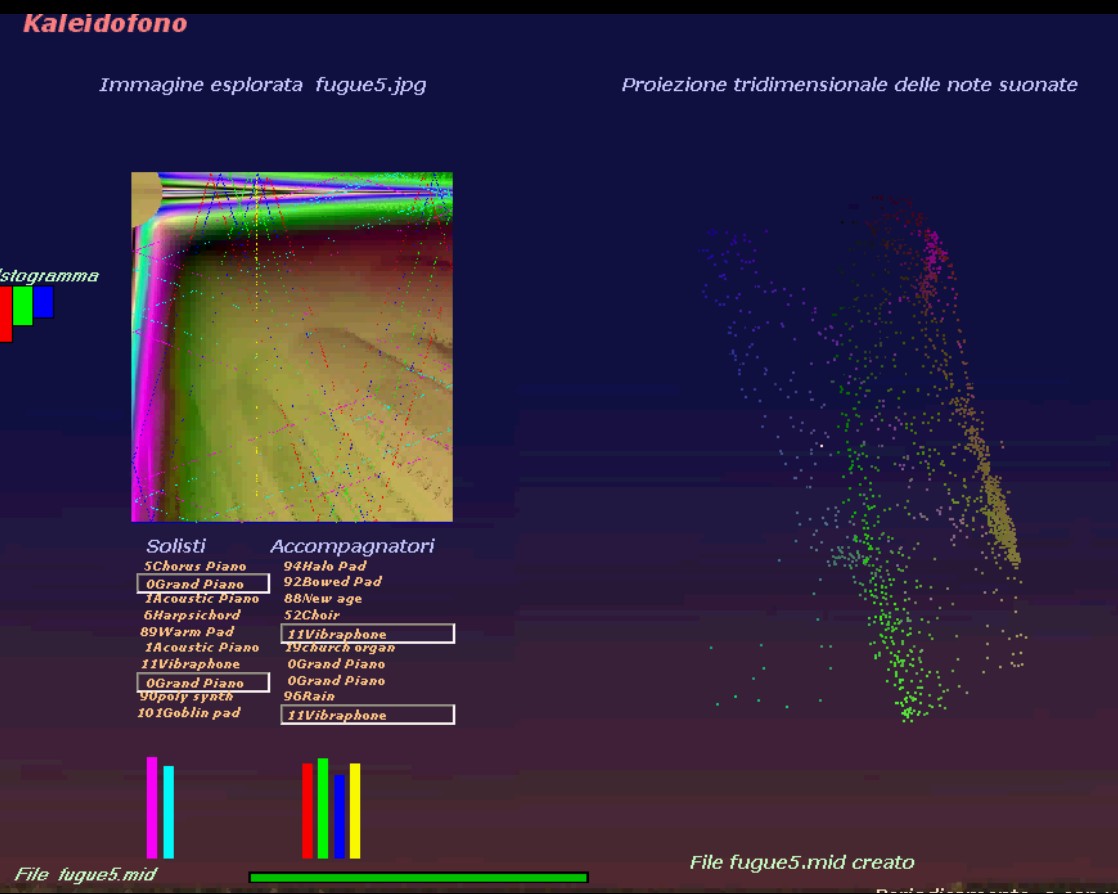Select 1Acoustic Piano below 89Warm Pad
This screenshot has height=894, width=1118.
coord(202,647)
